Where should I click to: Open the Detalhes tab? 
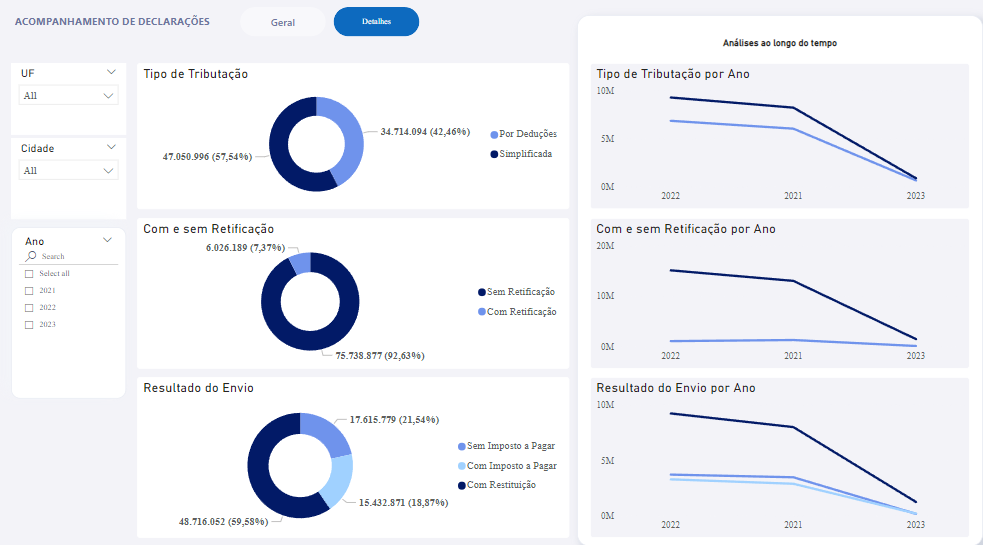click(376, 21)
